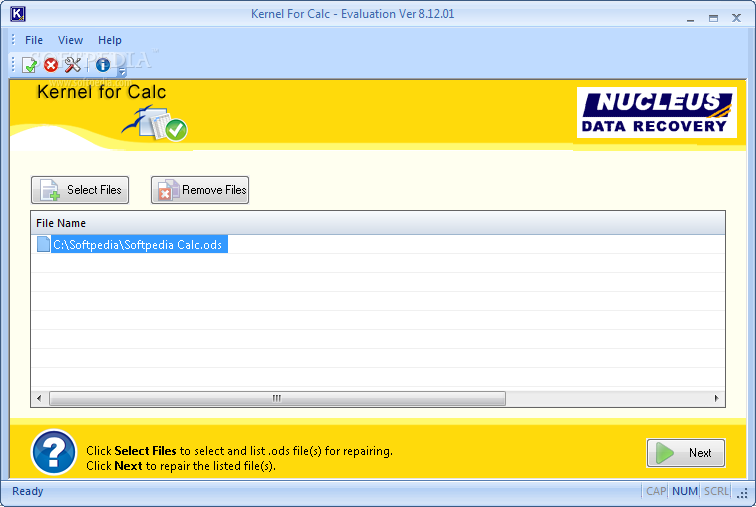
Task: Click the tools settings toolbar icon
Action: point(73,65)
